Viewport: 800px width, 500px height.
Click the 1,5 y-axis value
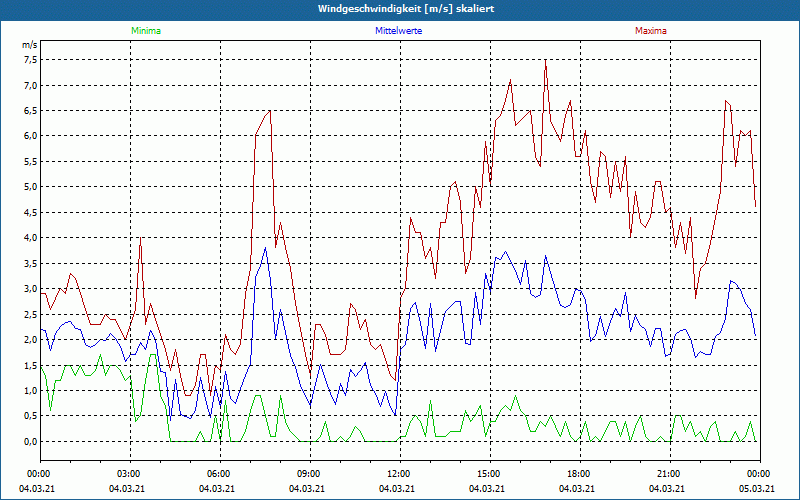(x=31, y=365)
